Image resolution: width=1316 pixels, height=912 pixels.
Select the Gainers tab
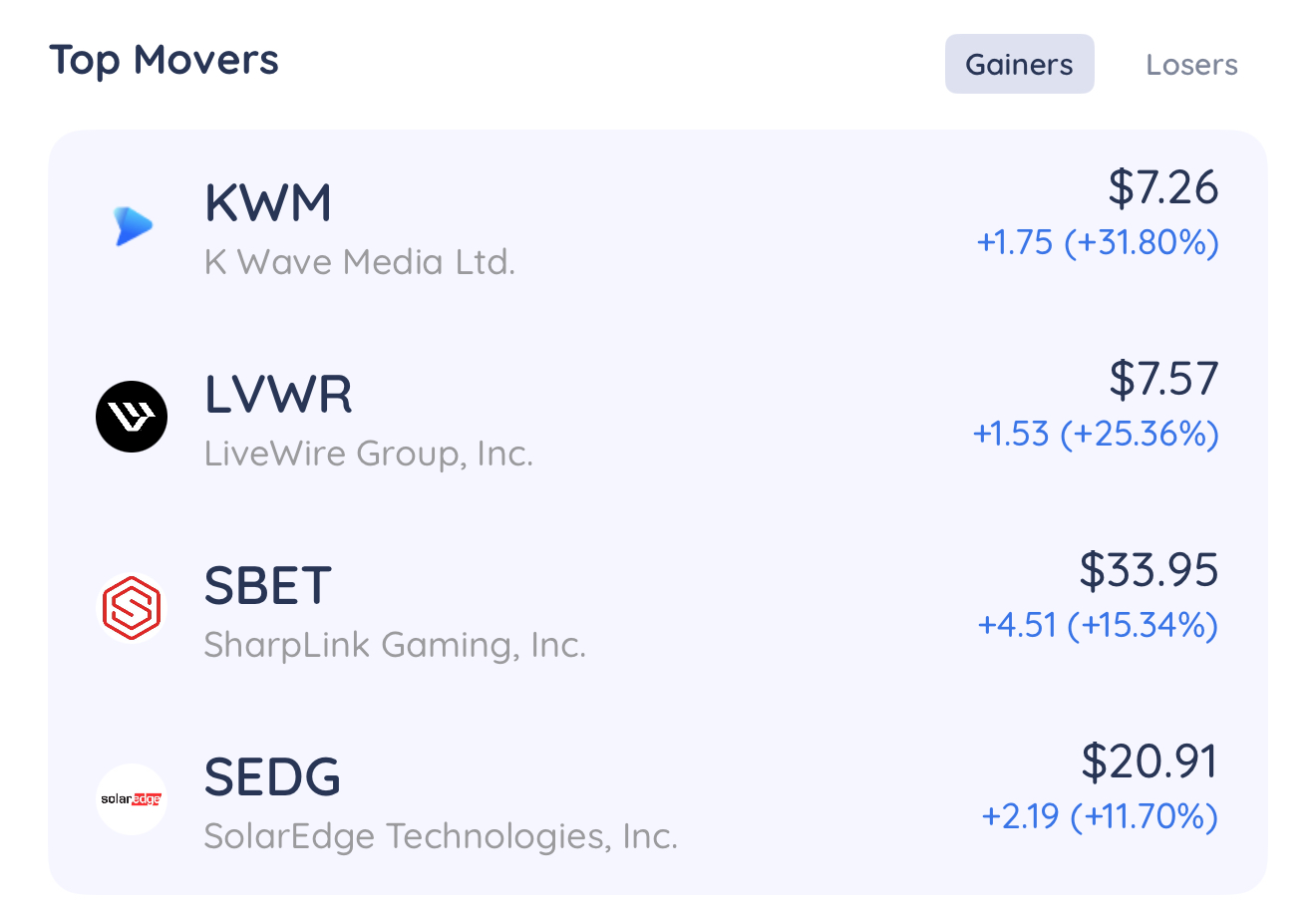[x=1020, y=65]
